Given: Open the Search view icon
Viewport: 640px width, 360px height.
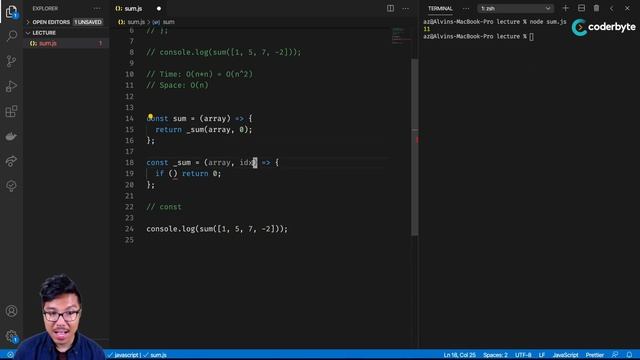Looking at the screenshot, I should (11, 36).
